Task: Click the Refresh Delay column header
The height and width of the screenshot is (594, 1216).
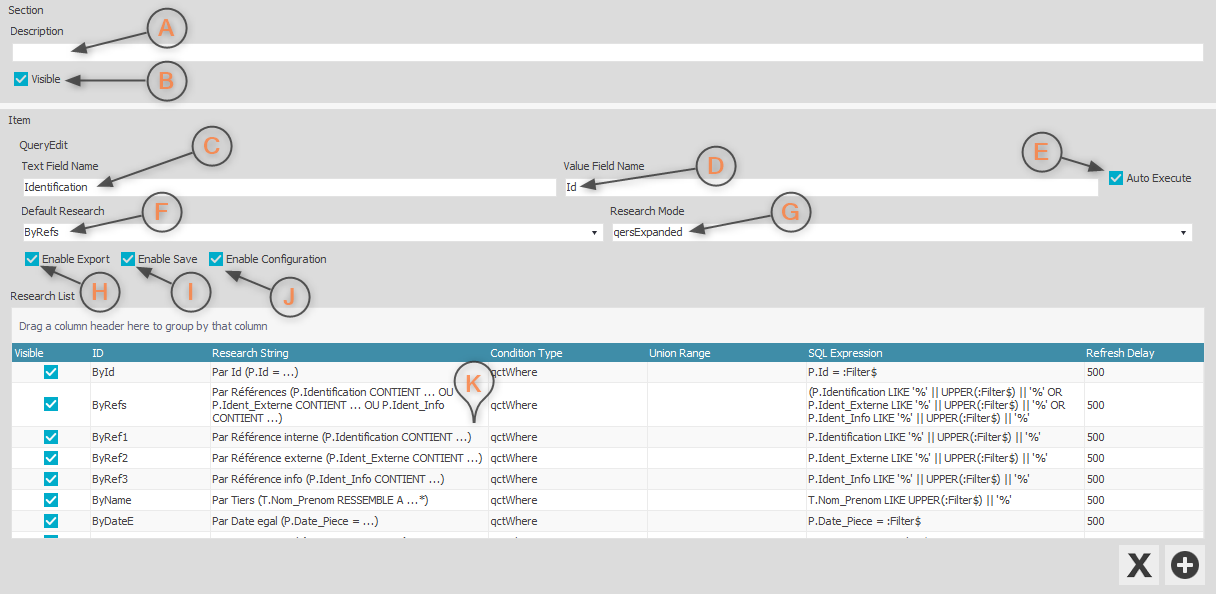Action: (x=1120, y=353)
